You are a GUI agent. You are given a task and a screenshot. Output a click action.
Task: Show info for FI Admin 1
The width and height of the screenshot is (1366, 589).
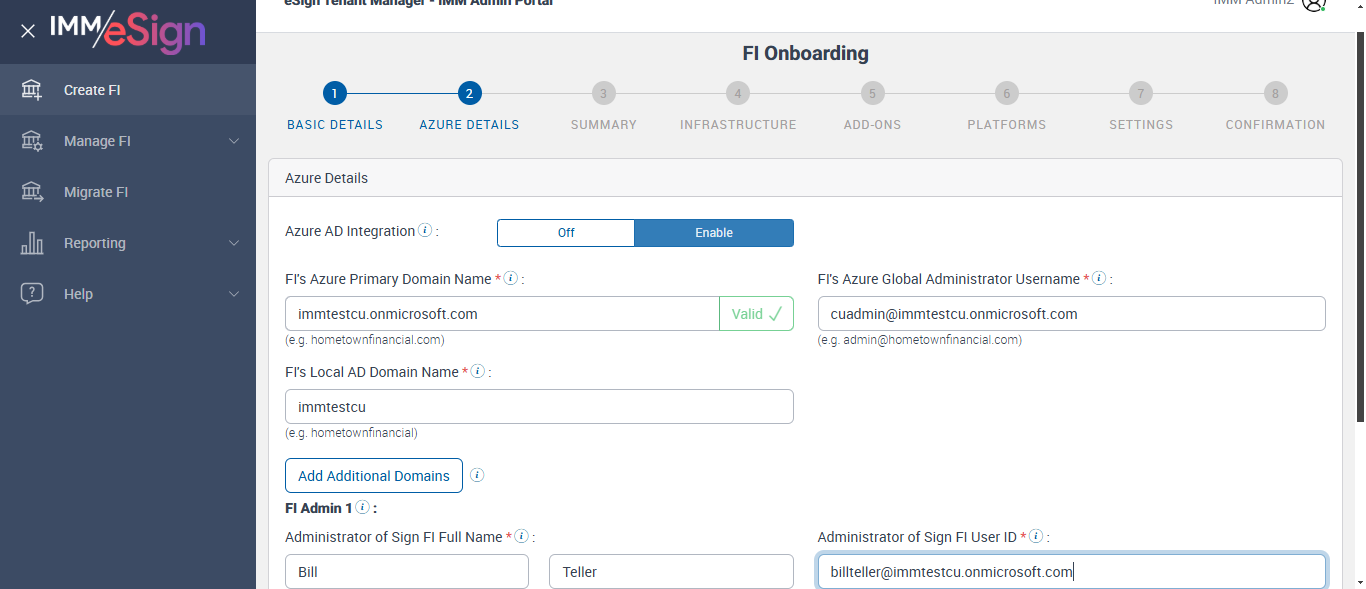click(x=362, y=507)
